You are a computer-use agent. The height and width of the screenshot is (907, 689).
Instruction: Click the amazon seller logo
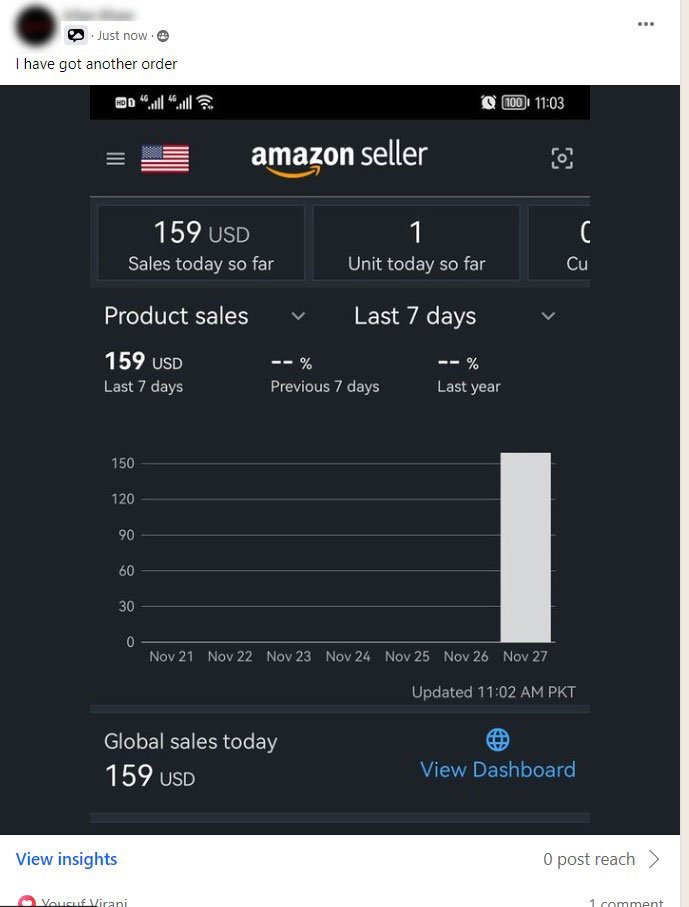point(339,157)
